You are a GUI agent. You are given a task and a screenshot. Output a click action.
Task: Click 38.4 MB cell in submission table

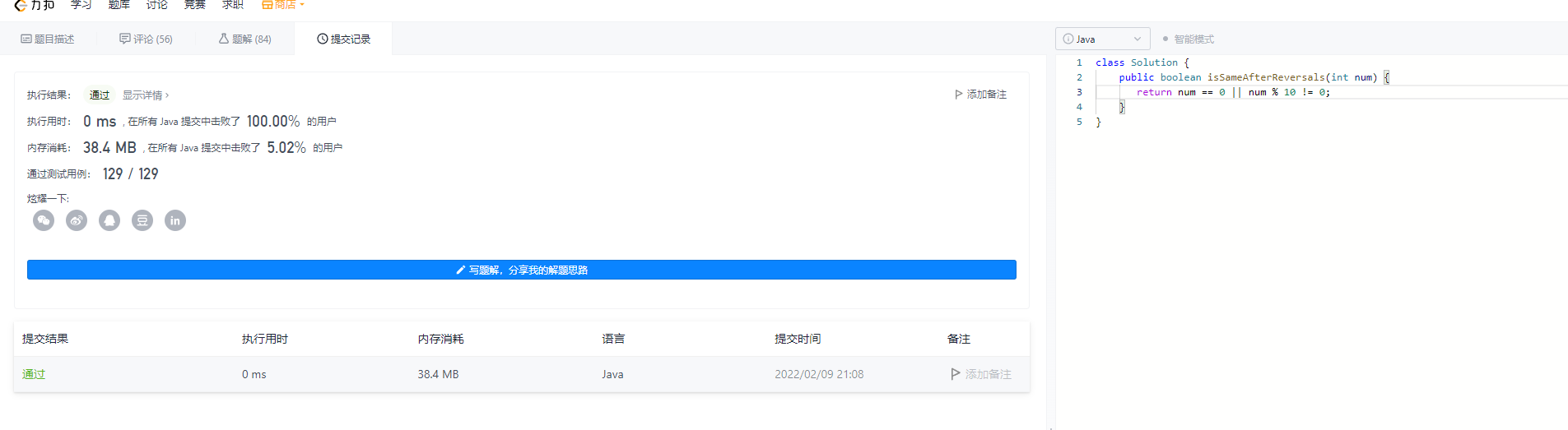point(438,374)
